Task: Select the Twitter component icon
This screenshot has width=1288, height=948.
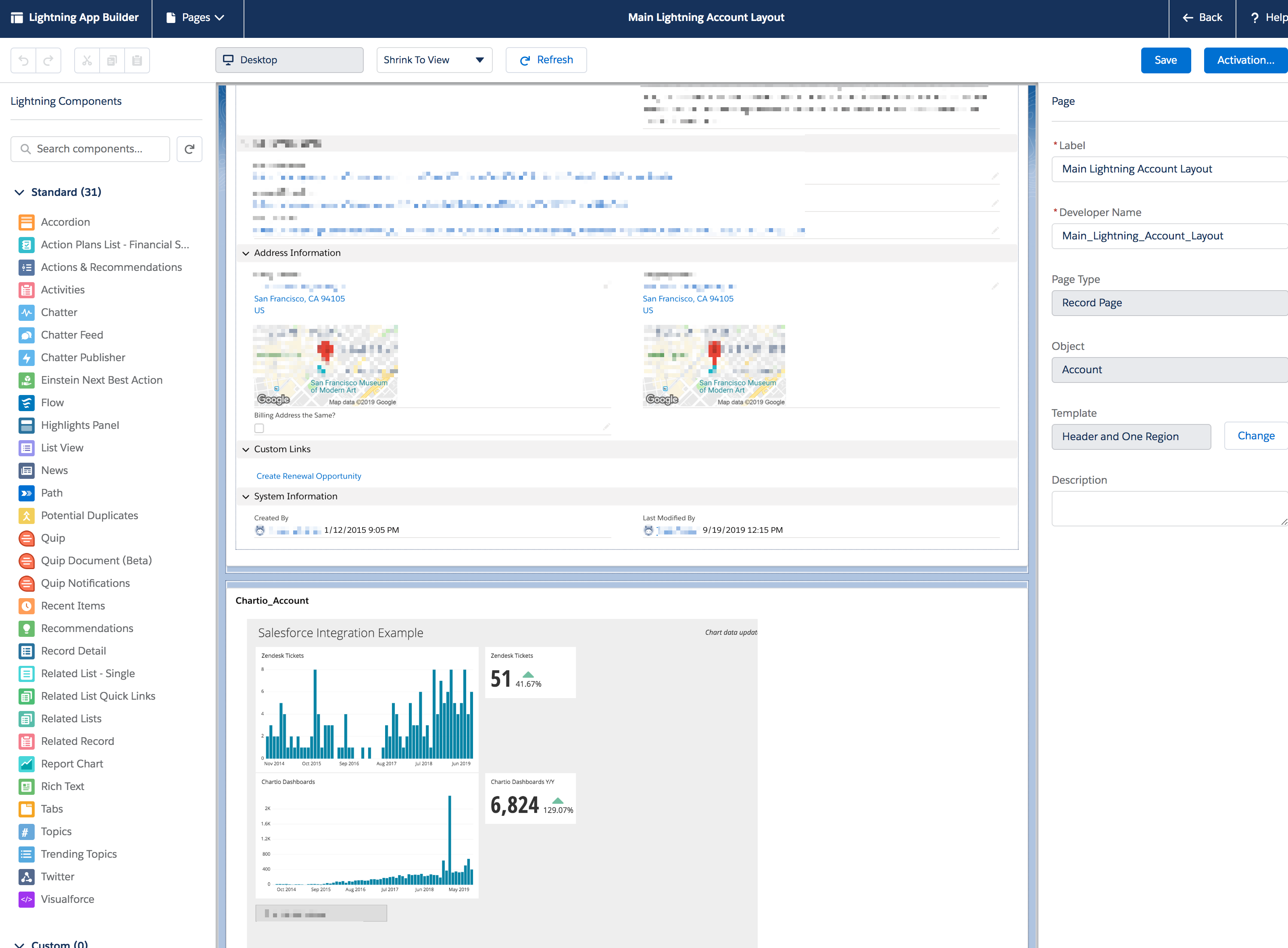Action: coord(26,877)
